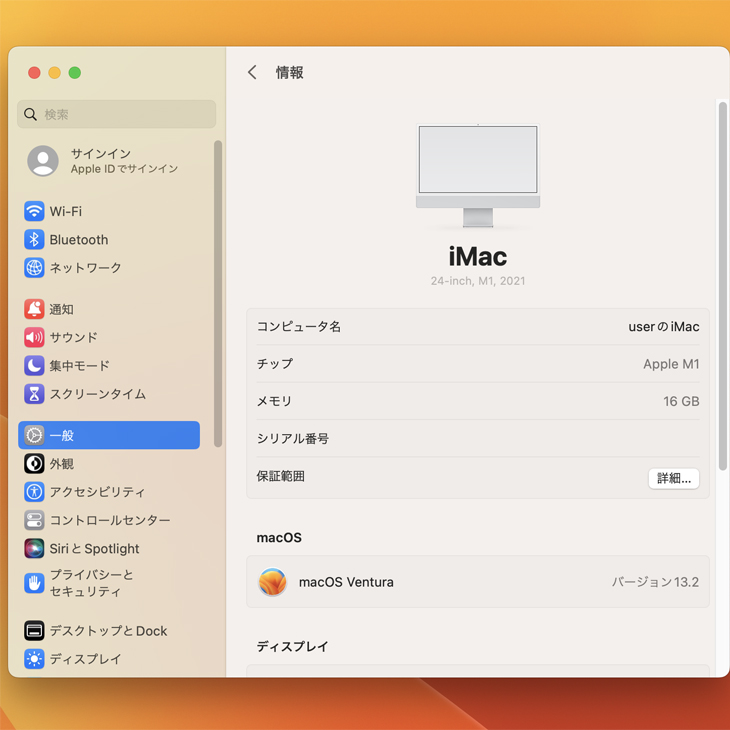Open アクセシビリティ settings label
The height and width of the screenshot is (730, 730).
(97, 492)
